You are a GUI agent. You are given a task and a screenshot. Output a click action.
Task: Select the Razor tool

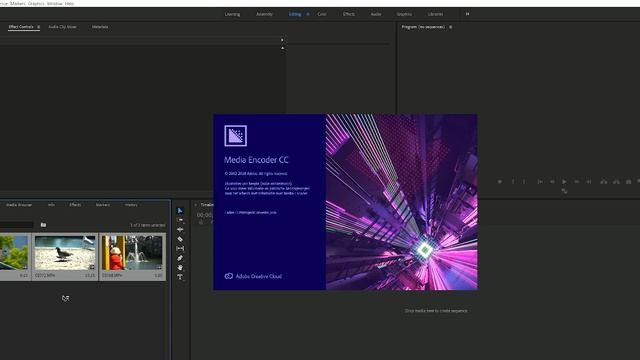tap(180, 239)
